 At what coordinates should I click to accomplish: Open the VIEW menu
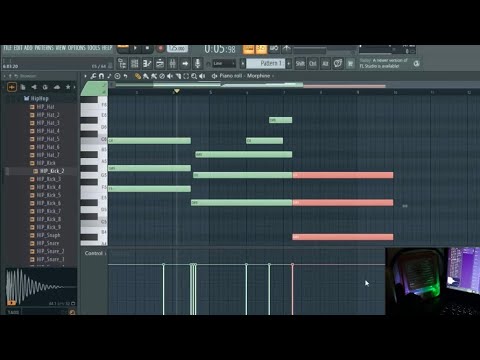61,48
